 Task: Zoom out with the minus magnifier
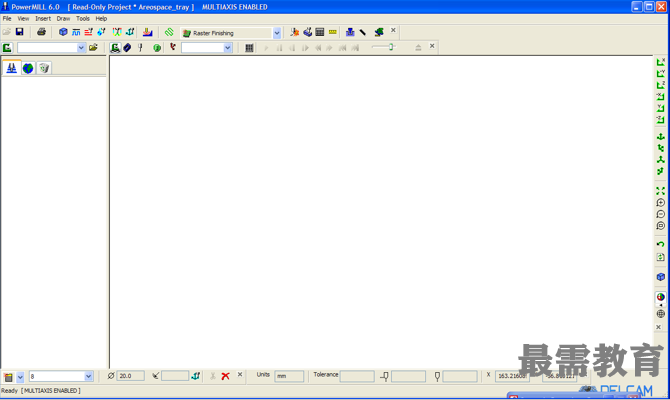click(x=661, y=214)
